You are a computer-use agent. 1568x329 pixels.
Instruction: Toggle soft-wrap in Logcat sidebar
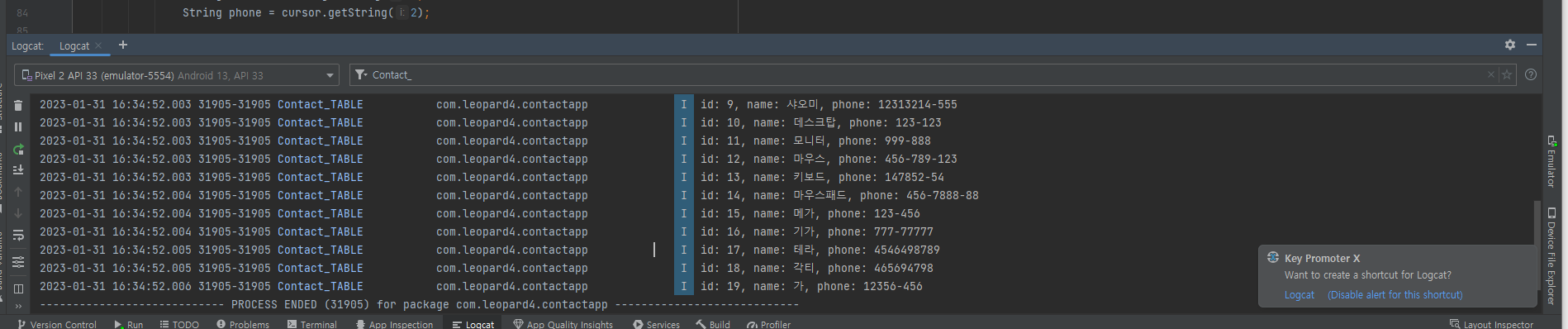(18, 236)
